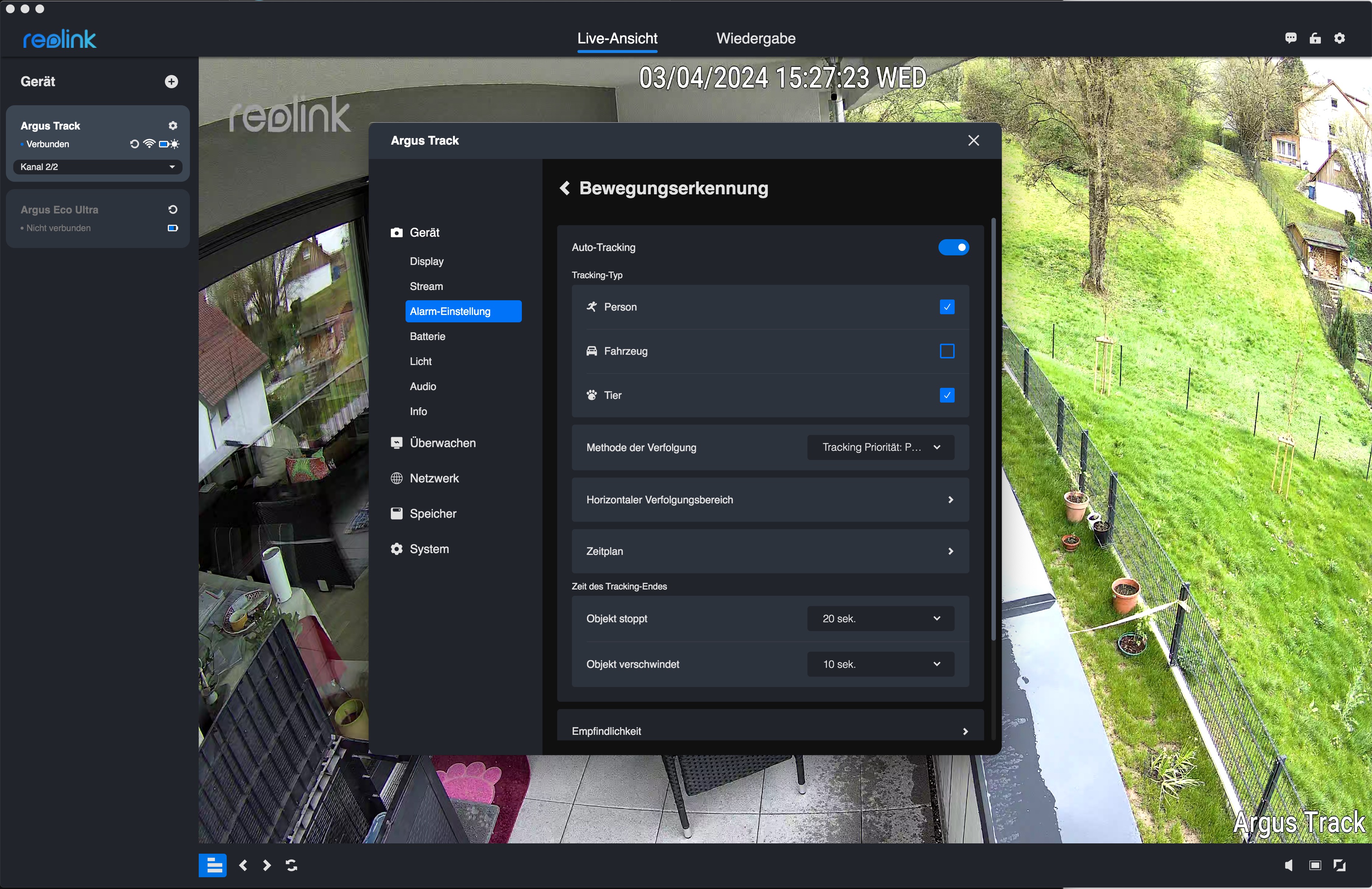Click the chat messages icon in header
The image size is (1372, 889).
(1291, 38)
